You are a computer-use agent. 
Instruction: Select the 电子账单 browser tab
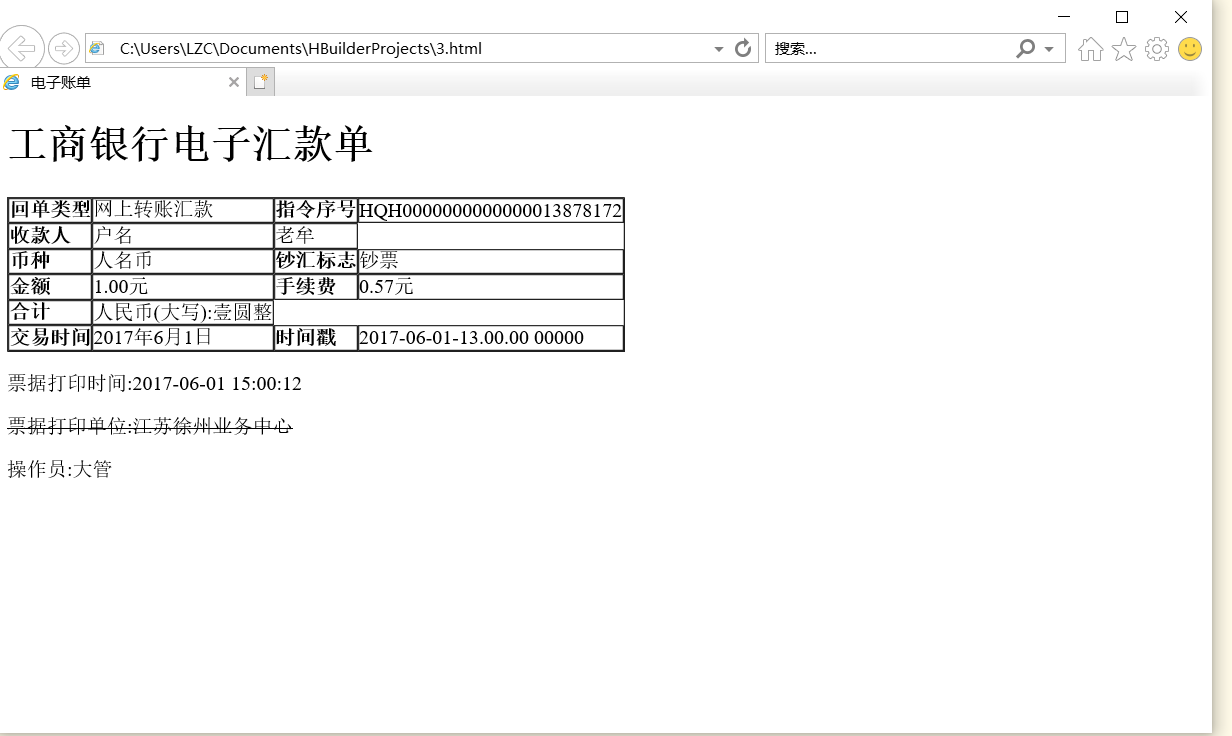[x=122, y=82]
